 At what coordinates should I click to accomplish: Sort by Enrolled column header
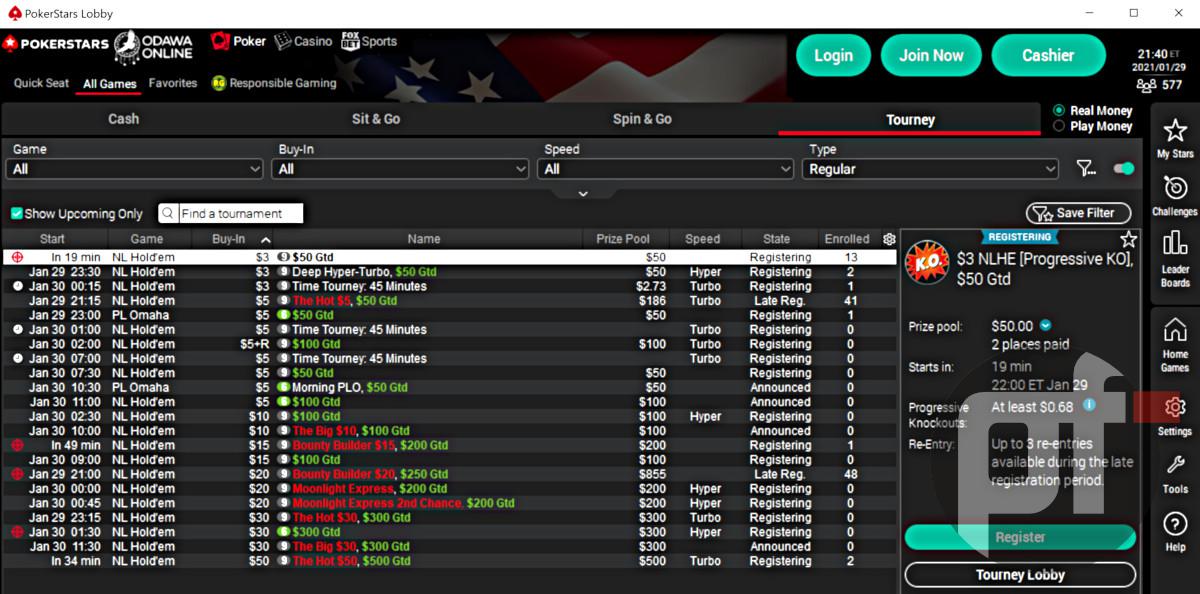pos(847,239)
